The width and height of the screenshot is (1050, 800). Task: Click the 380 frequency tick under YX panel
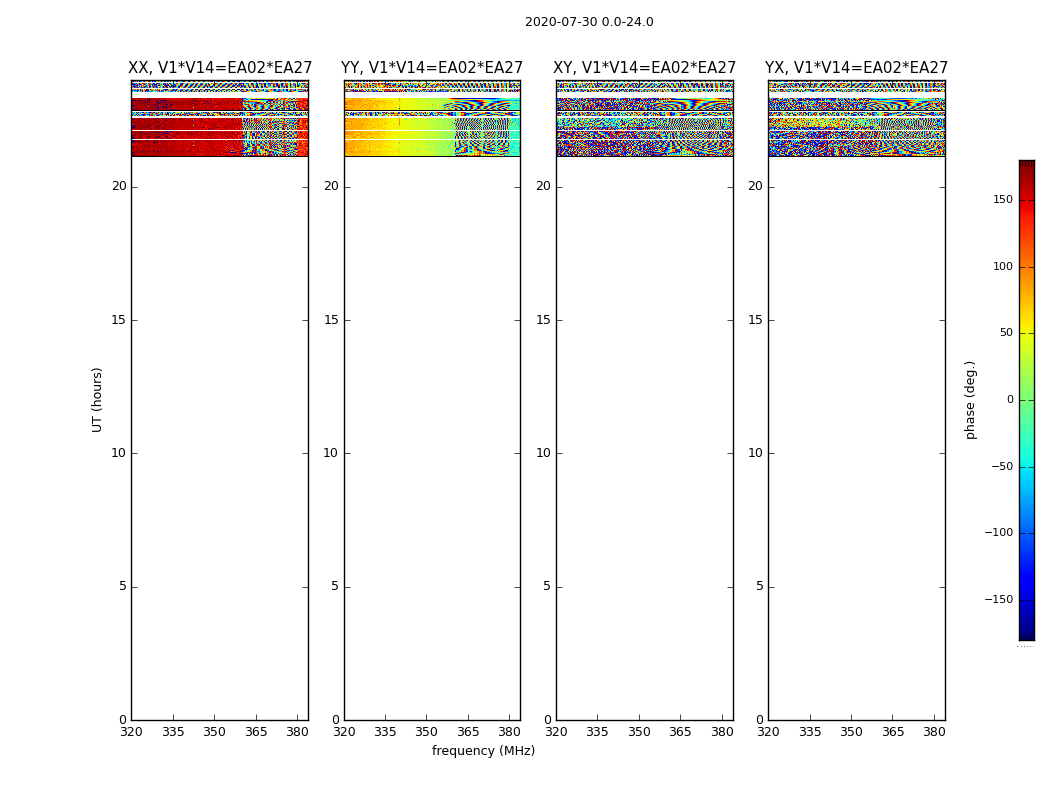(934, 732)
